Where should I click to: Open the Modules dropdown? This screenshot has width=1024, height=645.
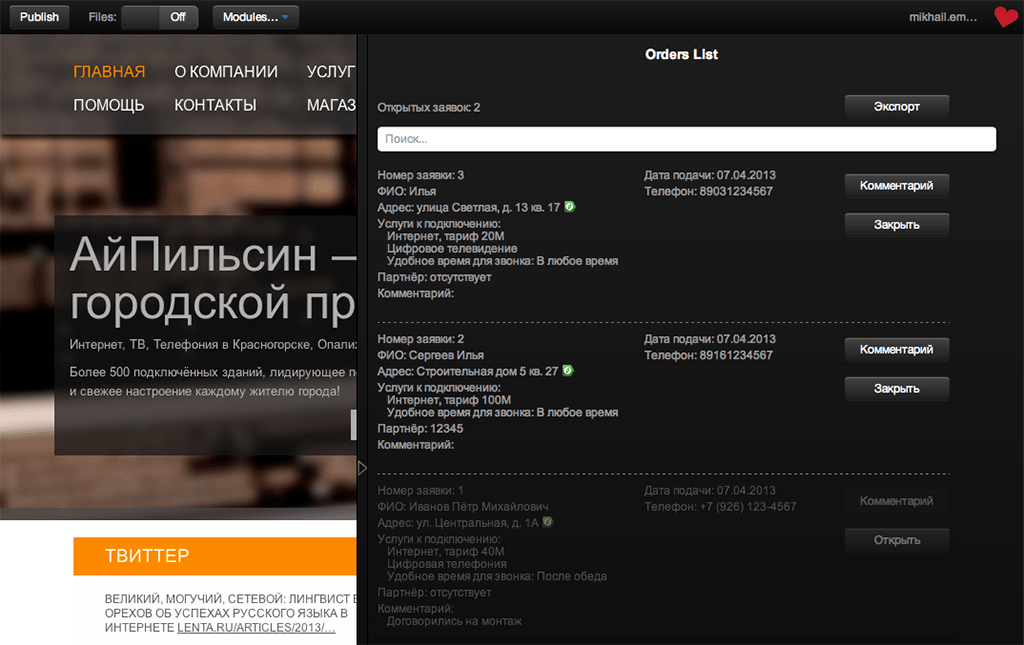(x=256, y=17)
